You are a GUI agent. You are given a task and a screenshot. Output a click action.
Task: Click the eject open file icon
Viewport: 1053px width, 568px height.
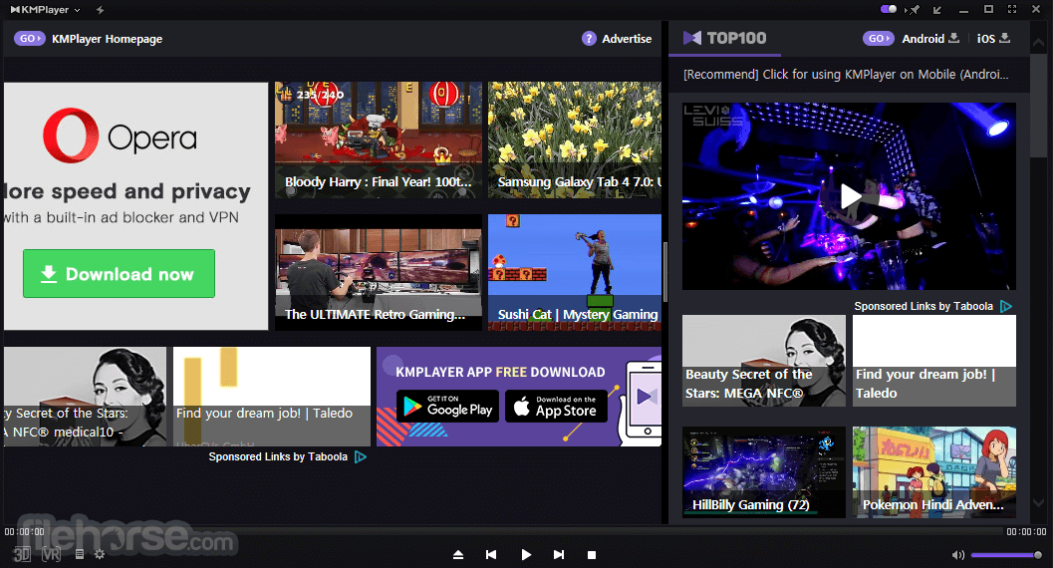(458, 555)
